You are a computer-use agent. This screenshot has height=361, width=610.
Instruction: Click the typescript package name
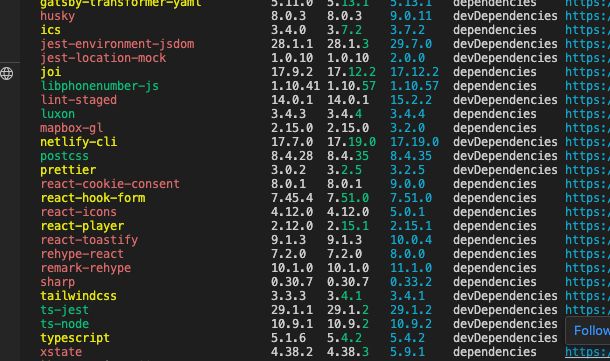pyautogui.click(x=75, y=338)
